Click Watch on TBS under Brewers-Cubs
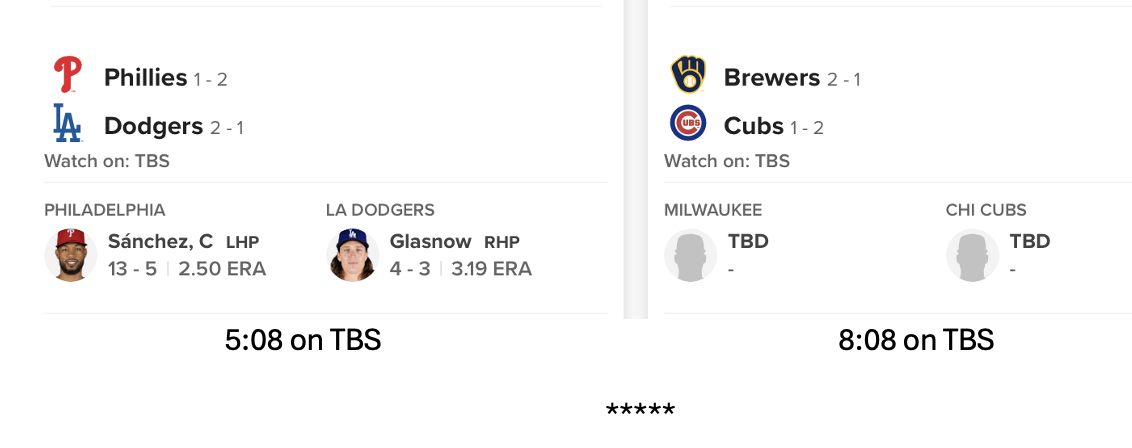Viewport: 1132px width, 448px height. click(x=727, y=161)
